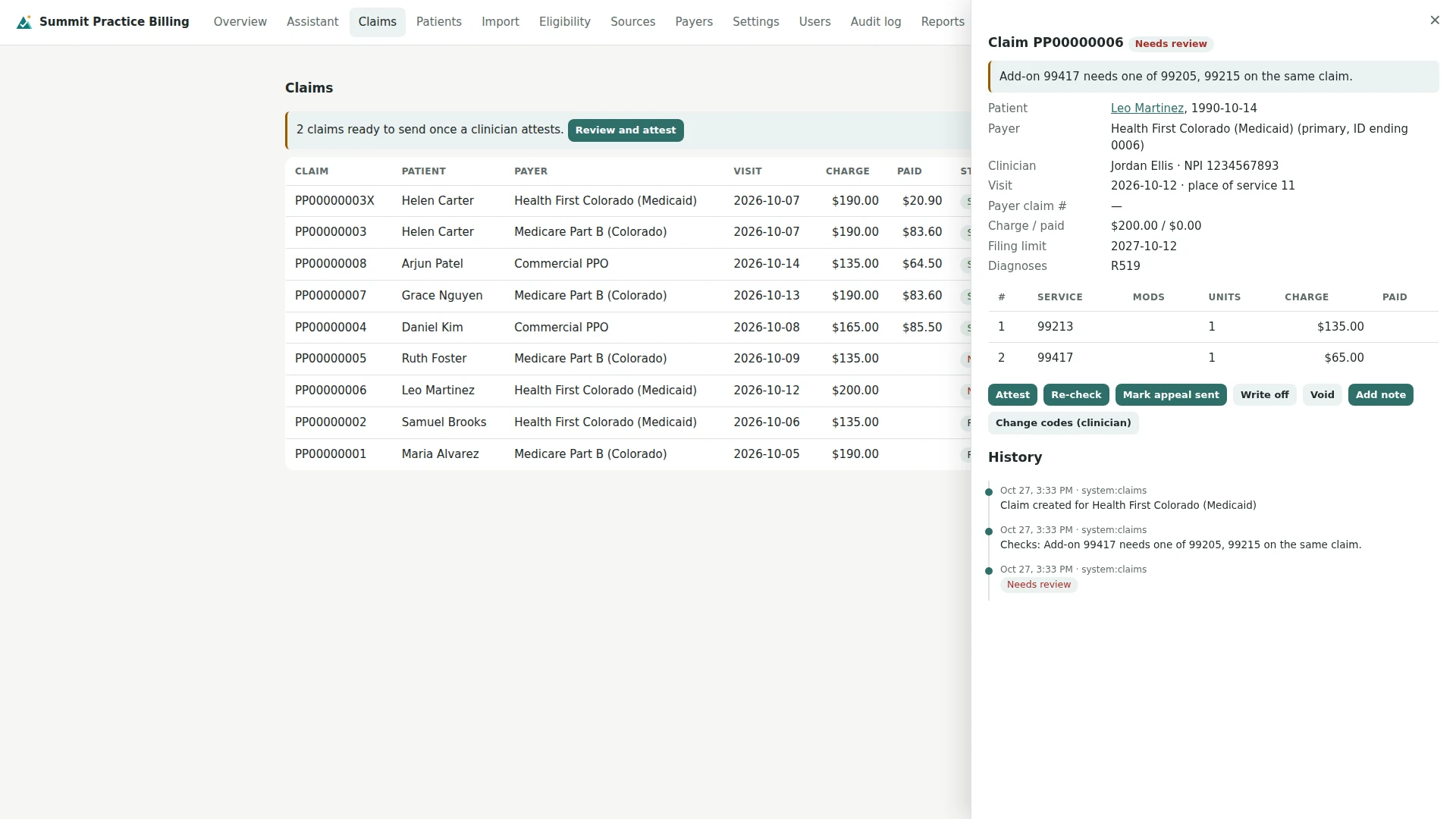
Task: Select the Claims tab
Action: [x=377, y=22]
